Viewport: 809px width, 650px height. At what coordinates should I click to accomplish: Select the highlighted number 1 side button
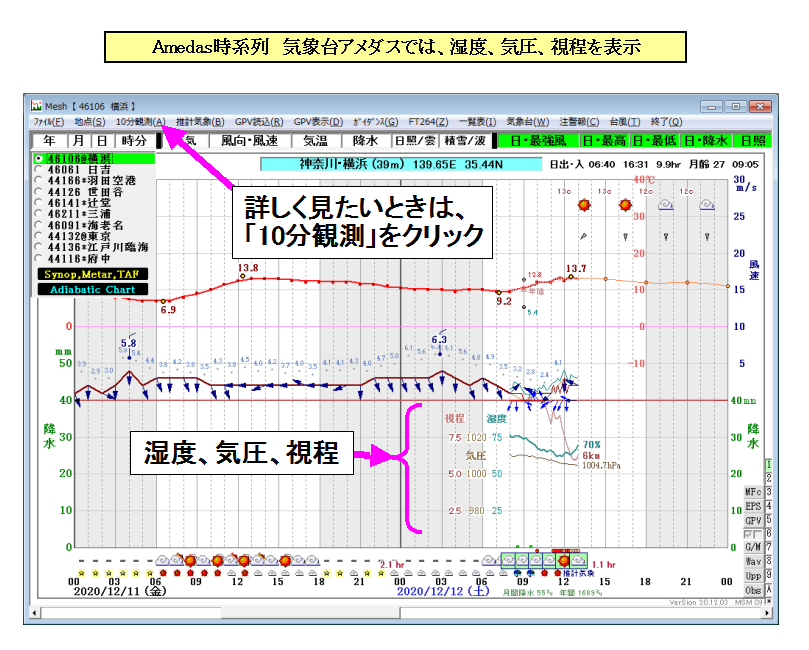(769, 464)
